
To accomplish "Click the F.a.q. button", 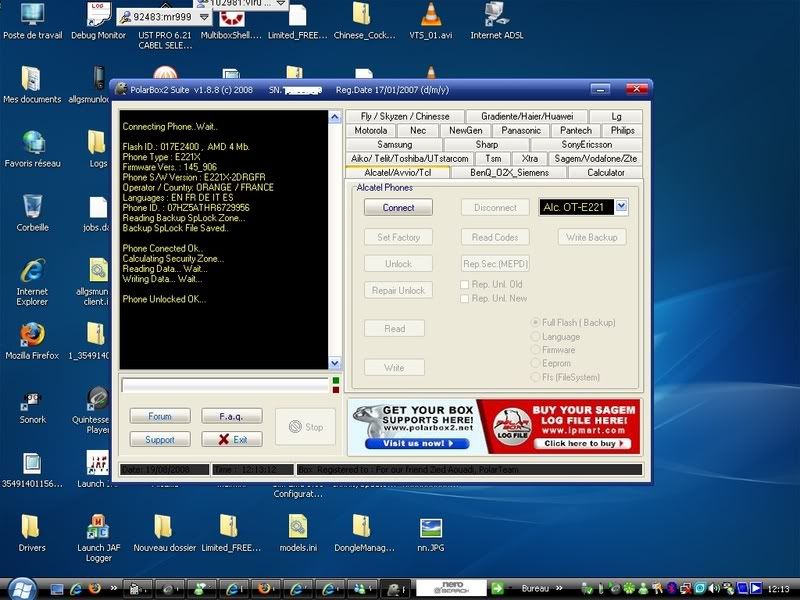I will (x=232, y=416).
